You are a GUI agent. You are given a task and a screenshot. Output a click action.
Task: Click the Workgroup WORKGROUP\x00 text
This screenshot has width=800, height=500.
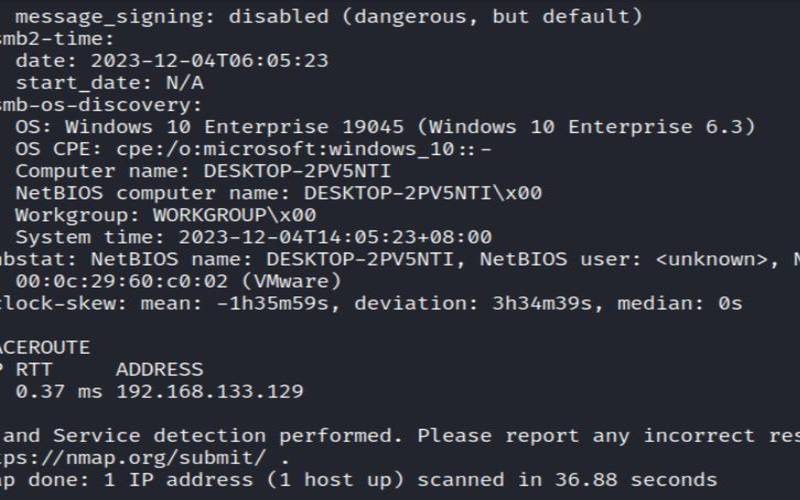point(234,215)
